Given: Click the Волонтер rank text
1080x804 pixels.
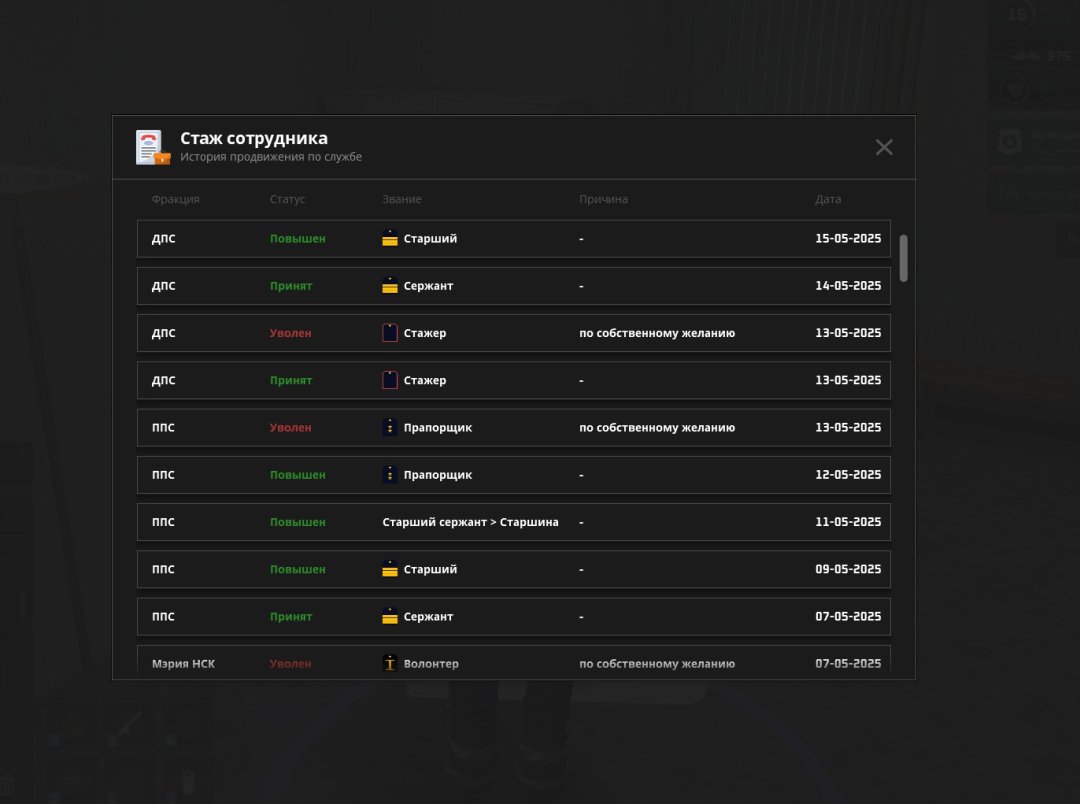Looking at the screenshot, I should [x=431, y=663].
